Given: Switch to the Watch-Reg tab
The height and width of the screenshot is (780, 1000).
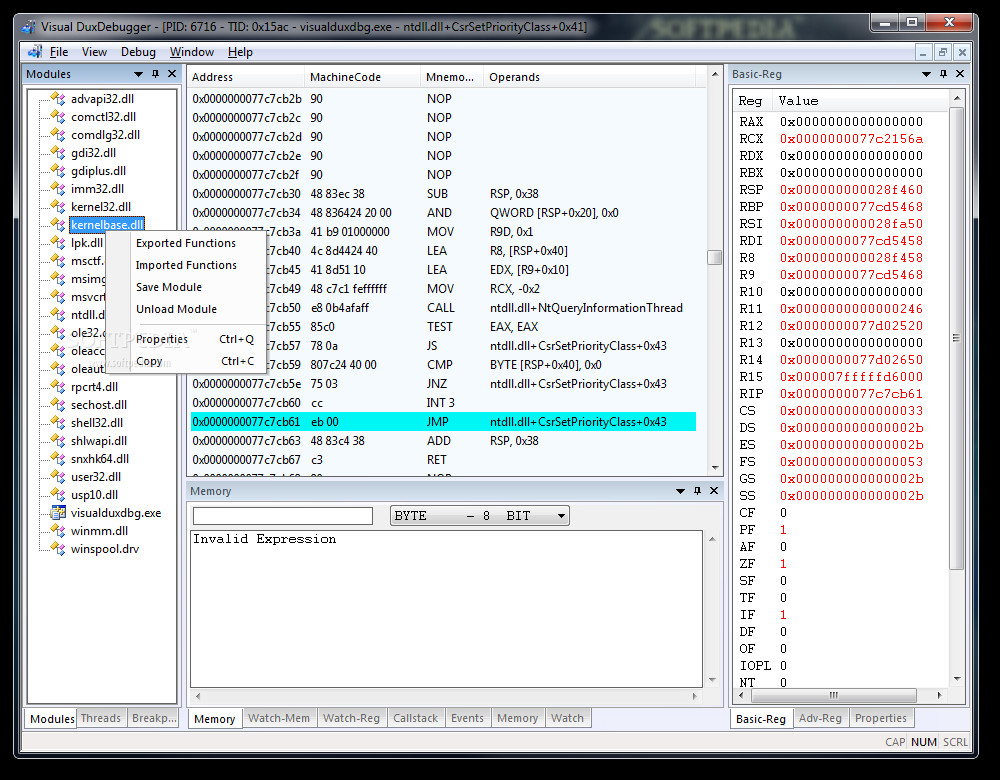Looking at the screenshot, I should 351,718.
